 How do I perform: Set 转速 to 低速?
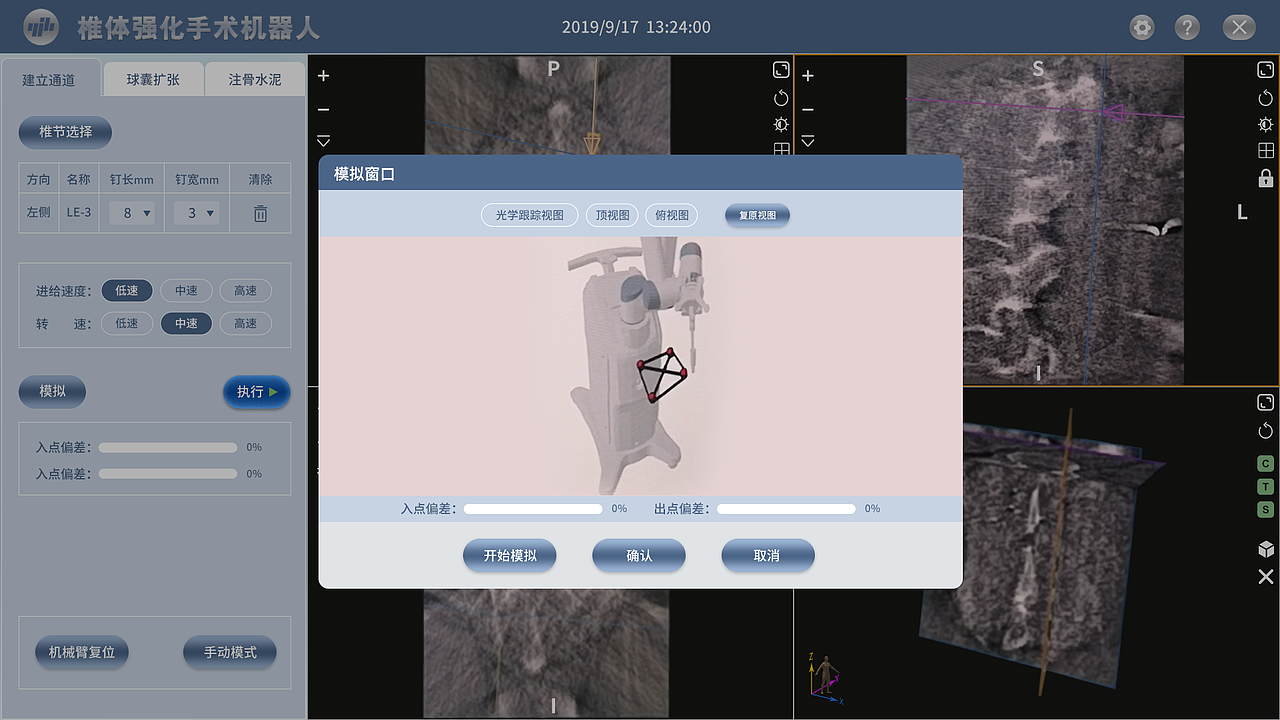coord(127,324)
